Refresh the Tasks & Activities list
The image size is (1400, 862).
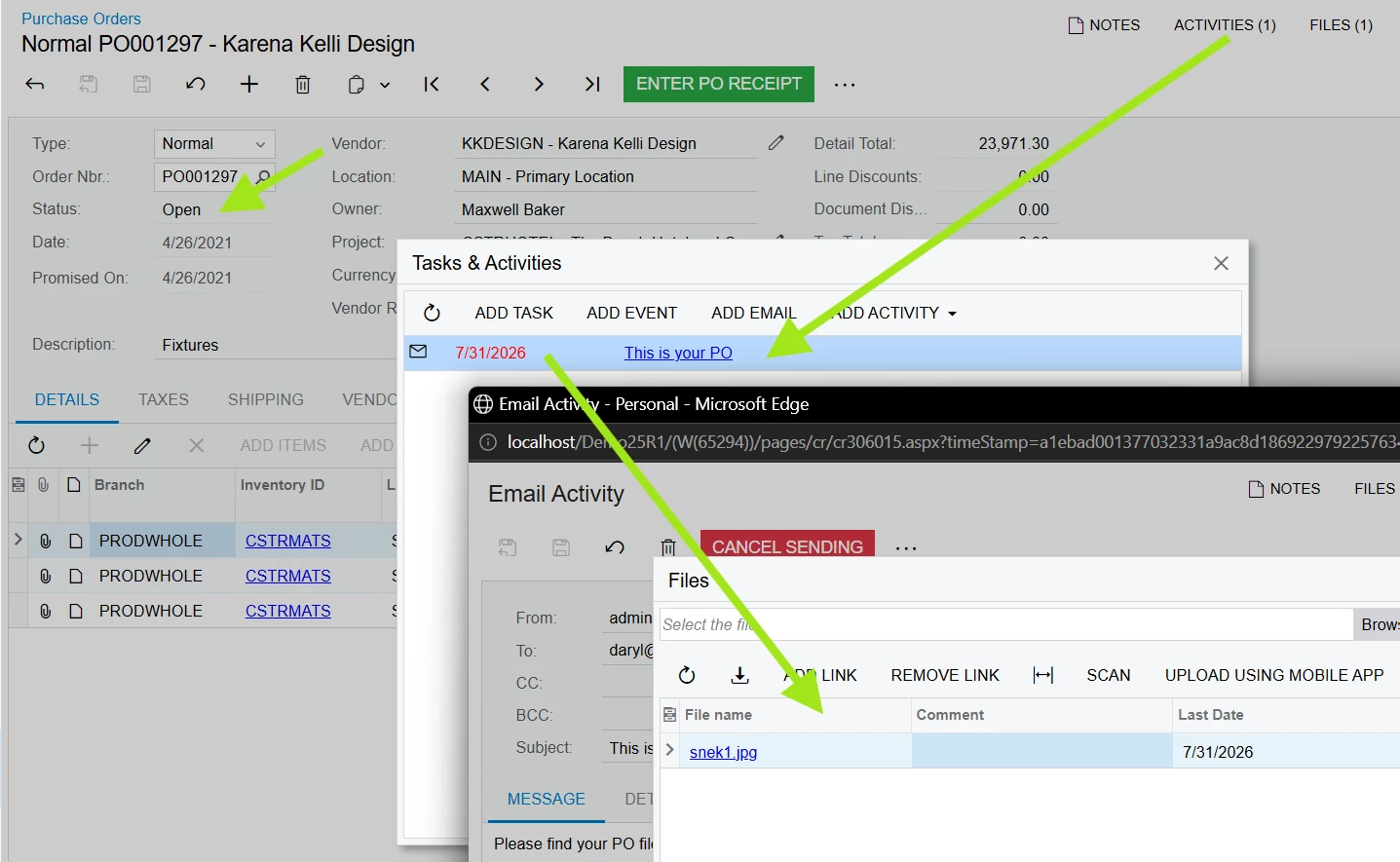(433, 313)
